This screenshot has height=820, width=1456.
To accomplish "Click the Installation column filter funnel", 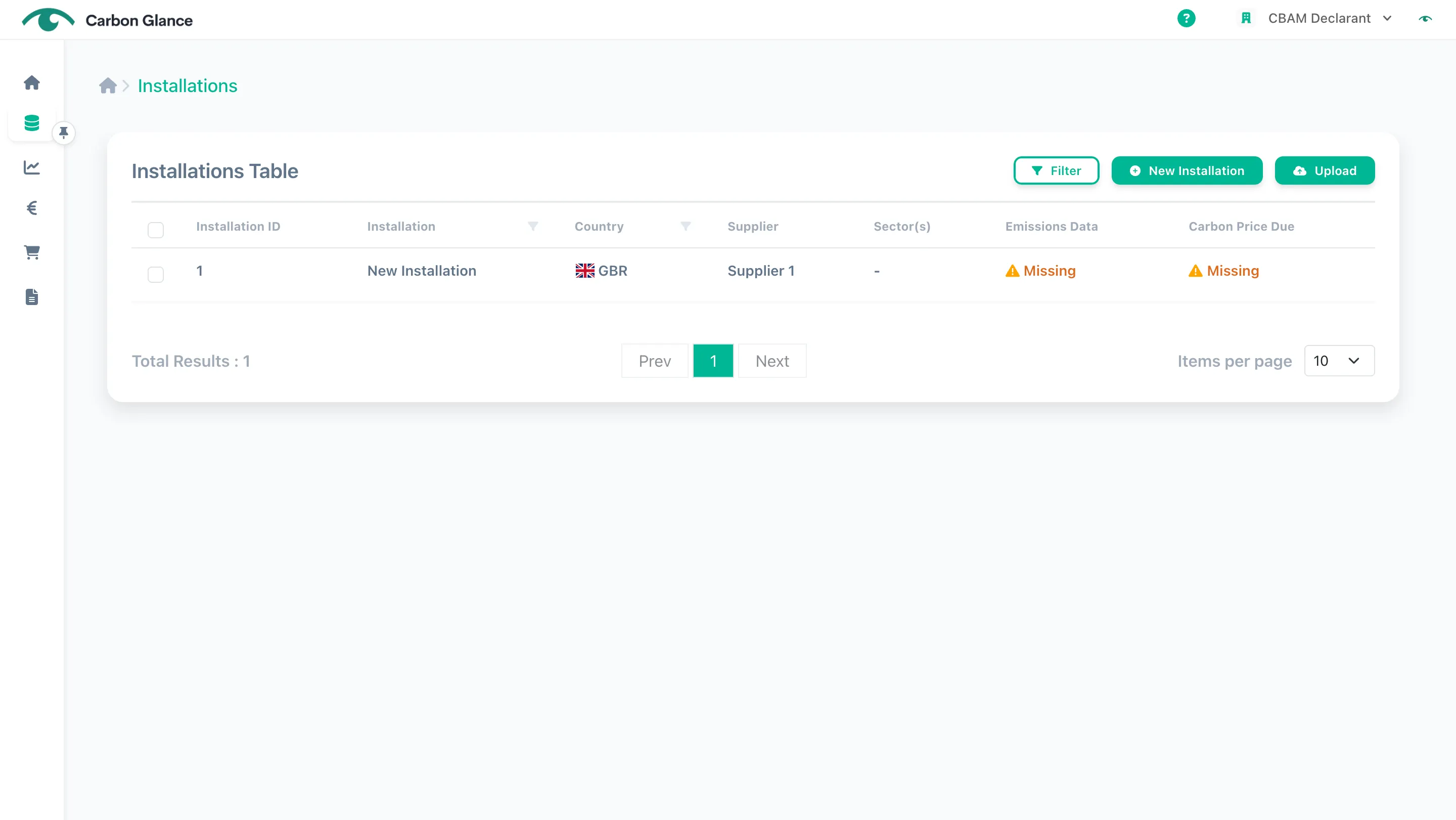I will [532, 226].
